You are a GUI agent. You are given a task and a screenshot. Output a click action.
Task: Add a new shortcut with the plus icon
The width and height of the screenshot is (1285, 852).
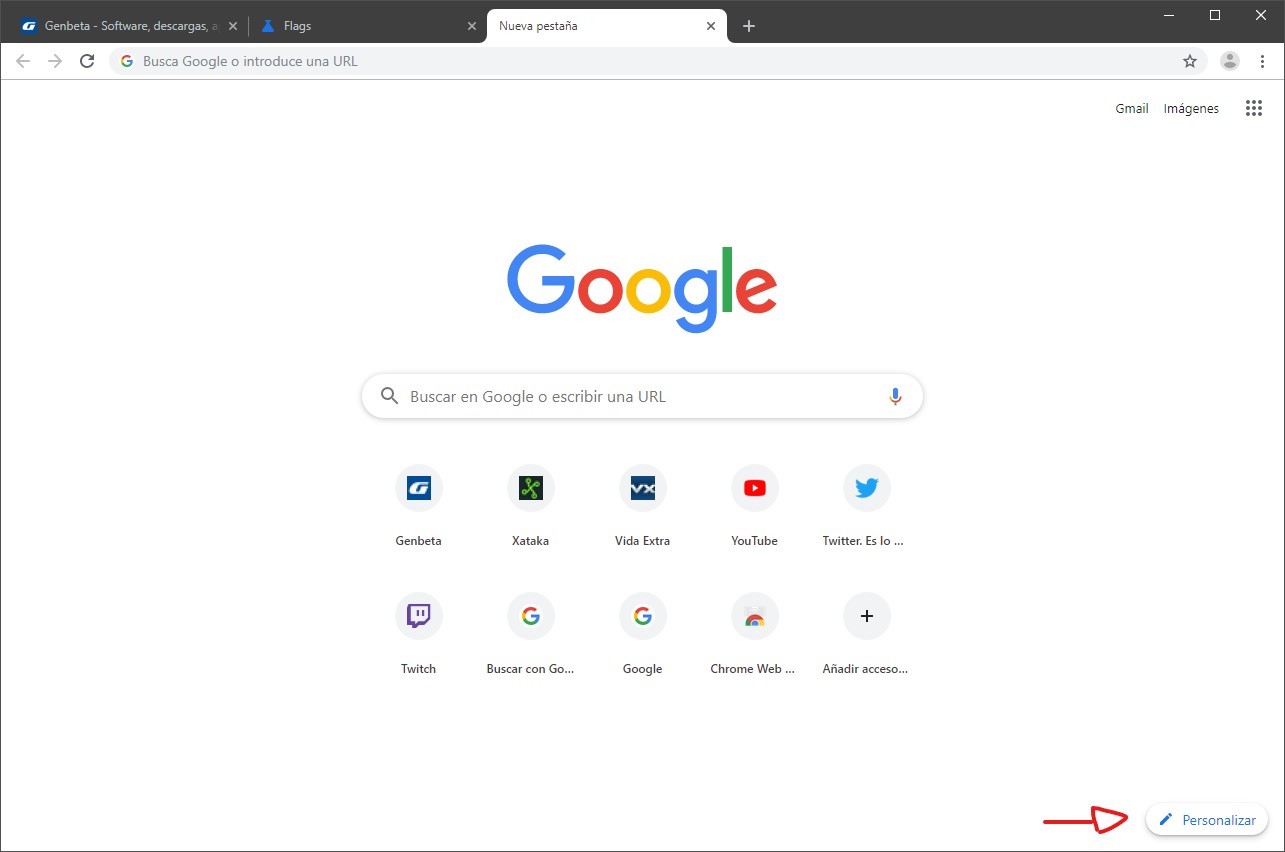click(x=866, y=616)
